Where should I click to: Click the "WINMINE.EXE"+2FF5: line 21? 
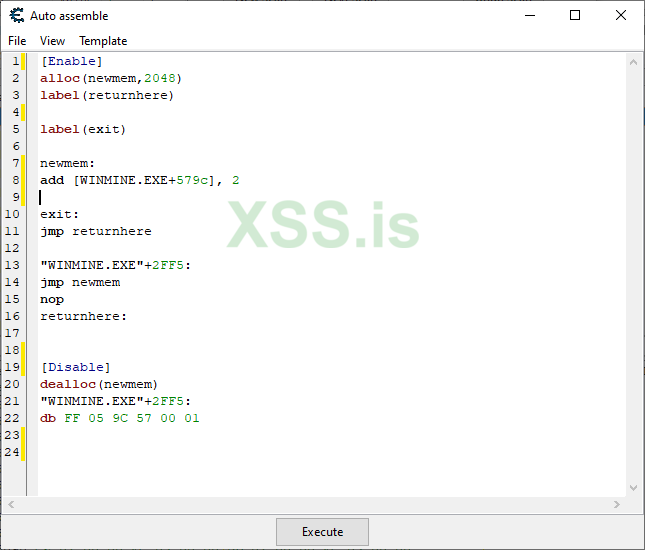pos(115,401)
